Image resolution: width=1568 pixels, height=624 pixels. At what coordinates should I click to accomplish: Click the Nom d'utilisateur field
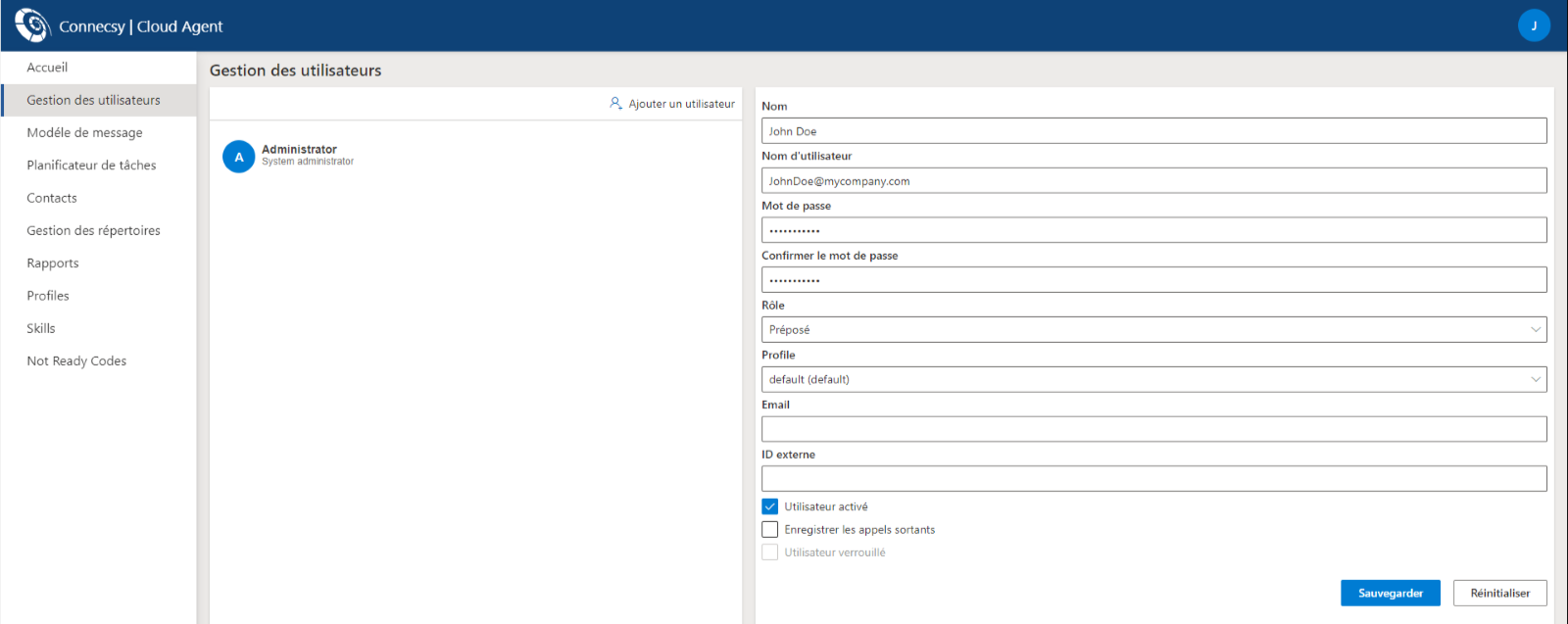click(x=1153, y=180)
